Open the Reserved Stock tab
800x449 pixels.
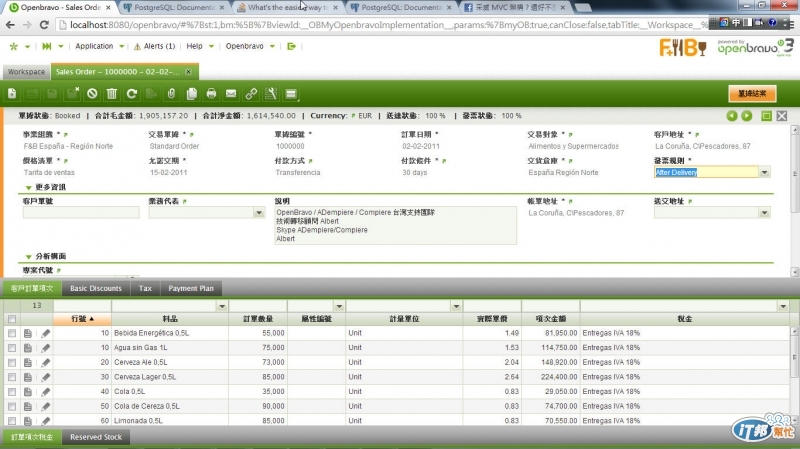pyautogui.click(x=96, y=437)
